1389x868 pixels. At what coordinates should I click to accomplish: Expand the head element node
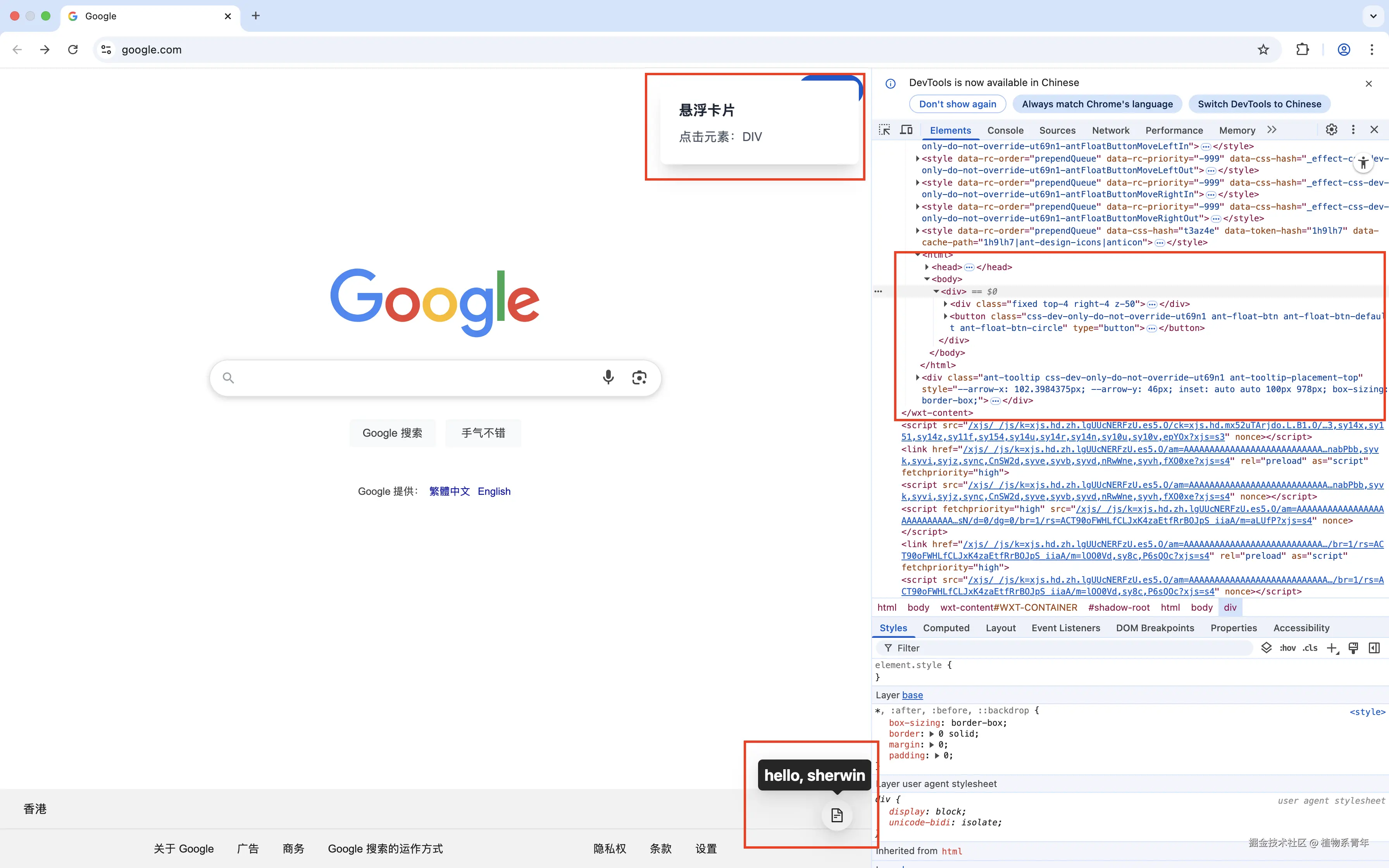click(927, 267)
